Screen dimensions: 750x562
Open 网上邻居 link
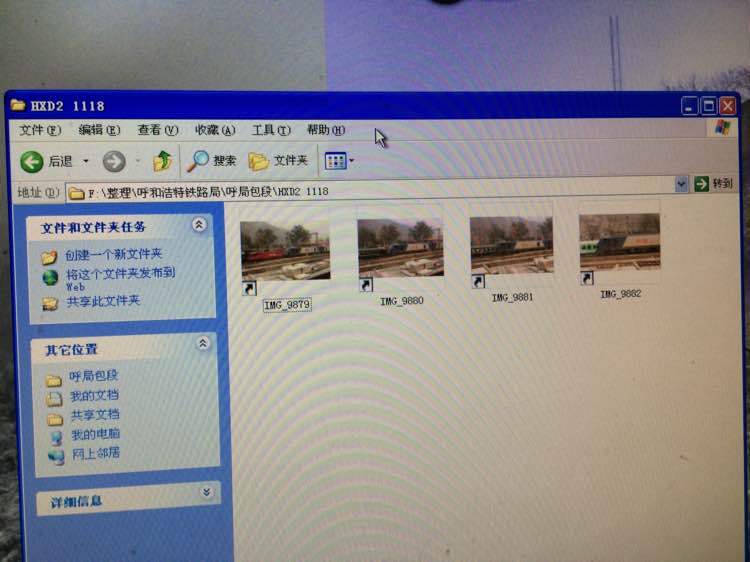96,453
